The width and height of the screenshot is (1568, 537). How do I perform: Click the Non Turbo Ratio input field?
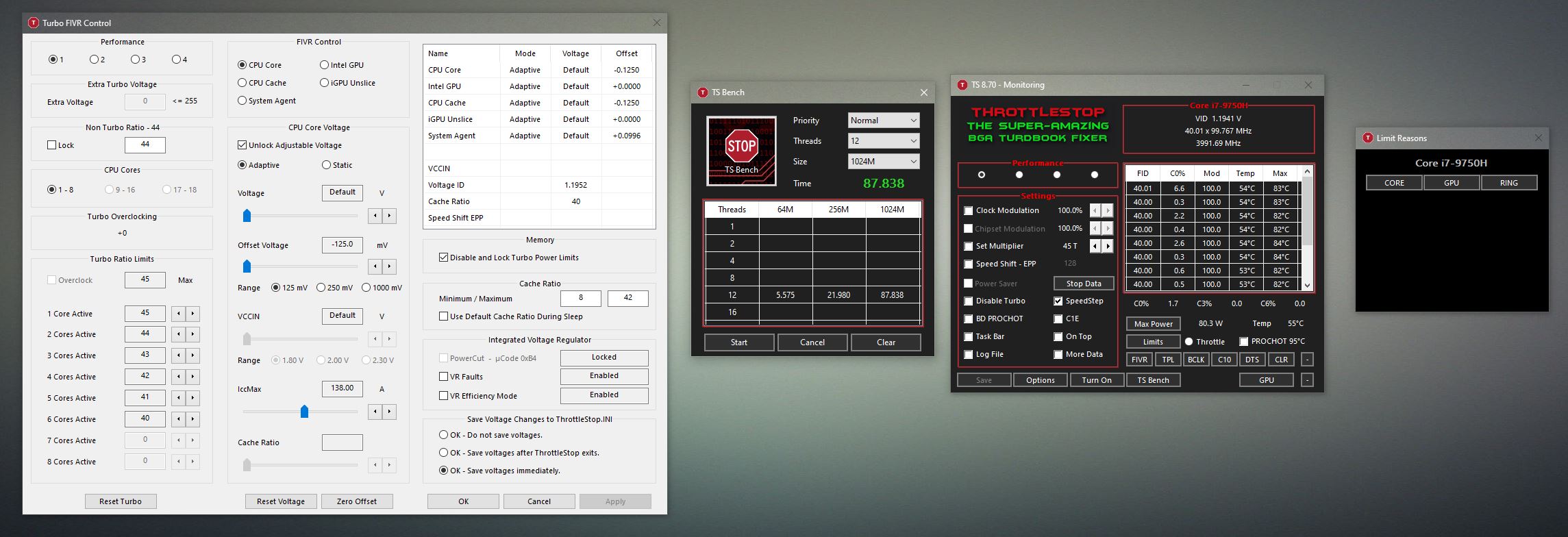pyautogui.click(x=145, y=145)
